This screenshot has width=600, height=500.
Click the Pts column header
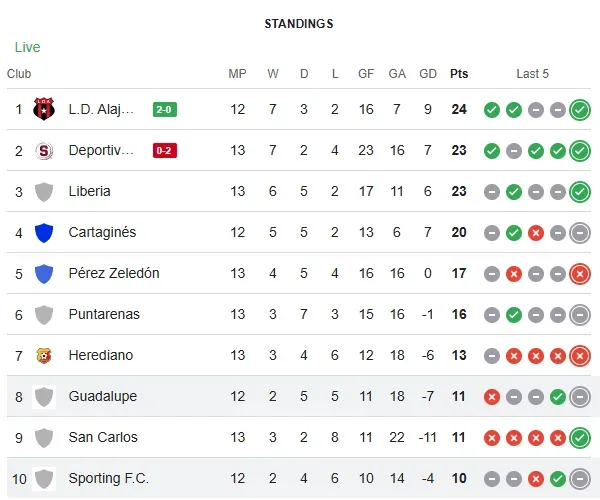click(x=459, y=73)
